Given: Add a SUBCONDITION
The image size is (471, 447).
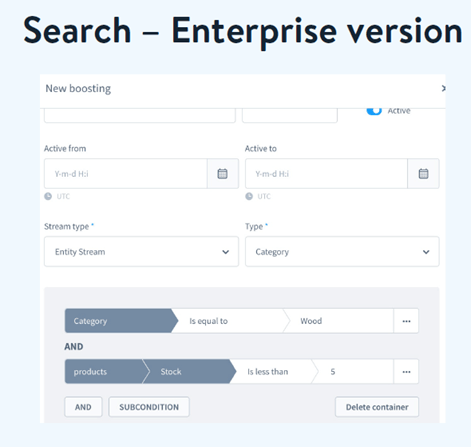Looking at the screenshot, I should pyautogui.click(x=149, y=407).
